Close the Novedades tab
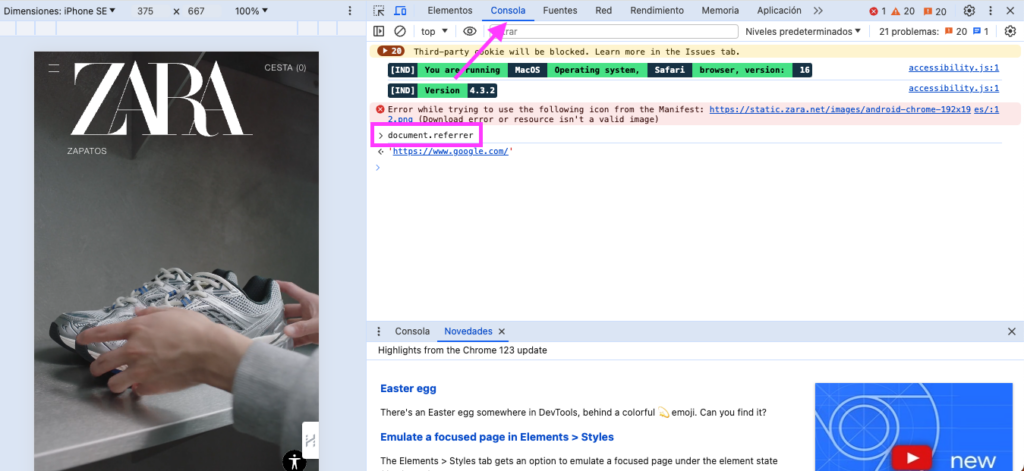The image size is (1024, 471). coord(502,331)
